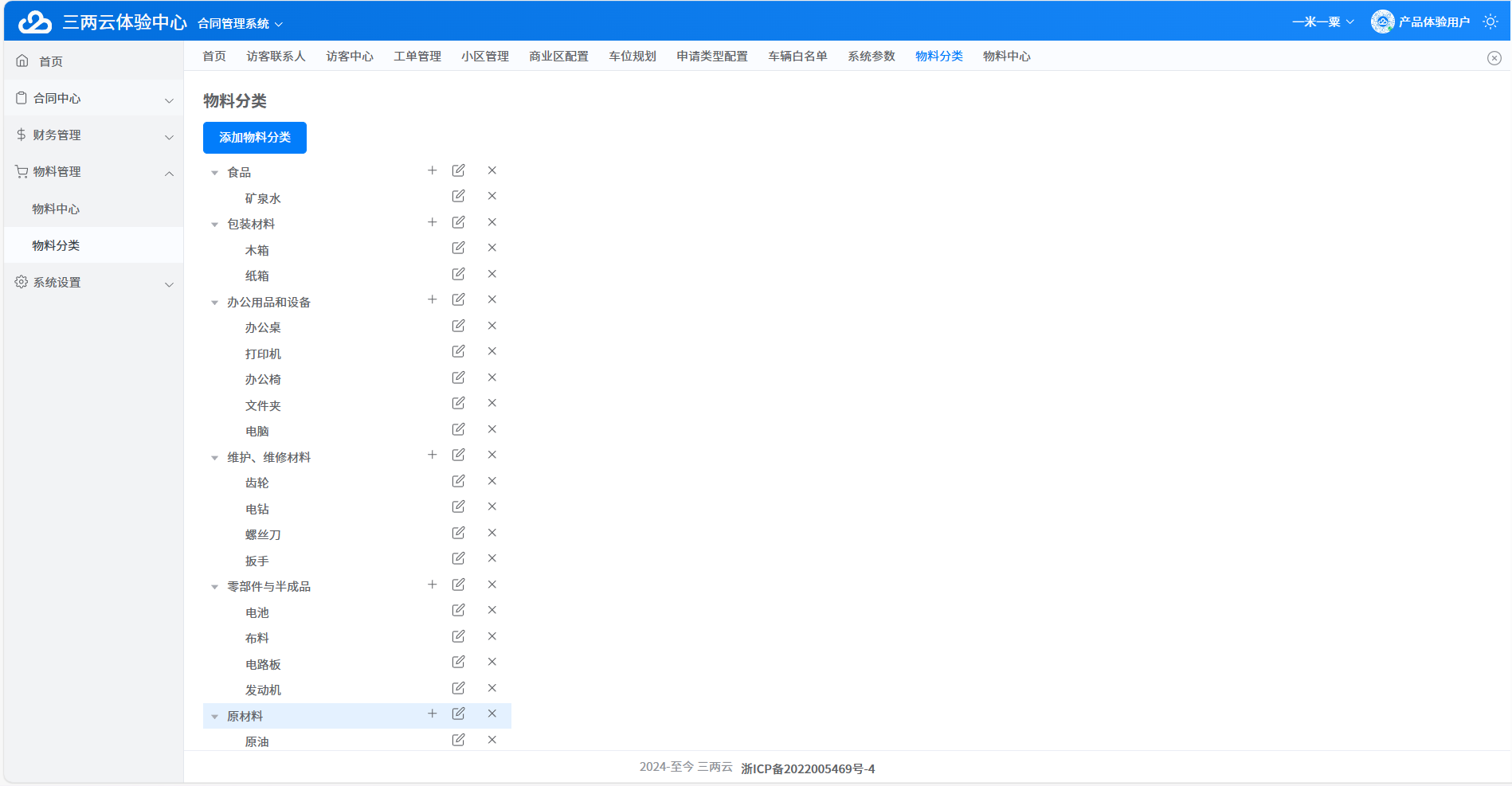Toggle light/dark theme sun icon

click(x=1490, y=22)
